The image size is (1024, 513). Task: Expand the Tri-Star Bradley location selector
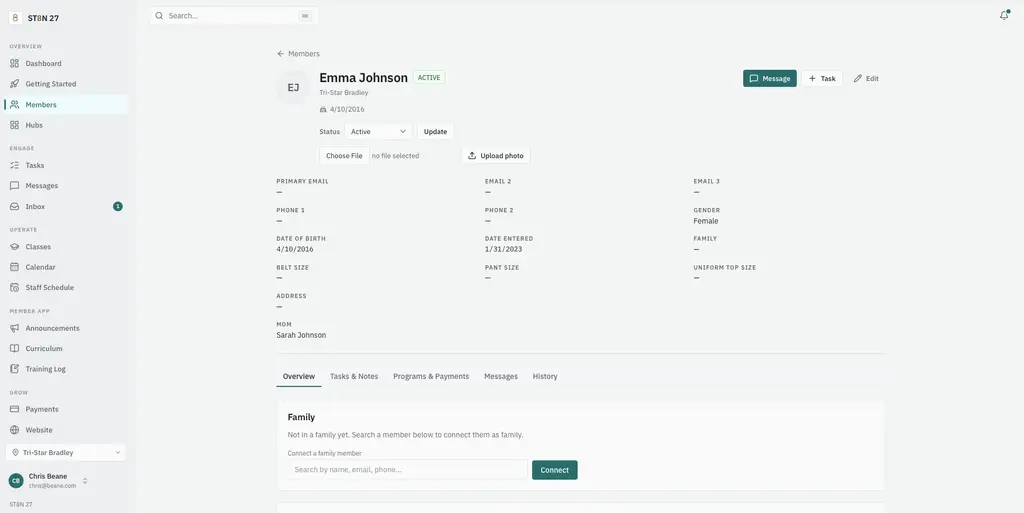(x=66, y=452)
